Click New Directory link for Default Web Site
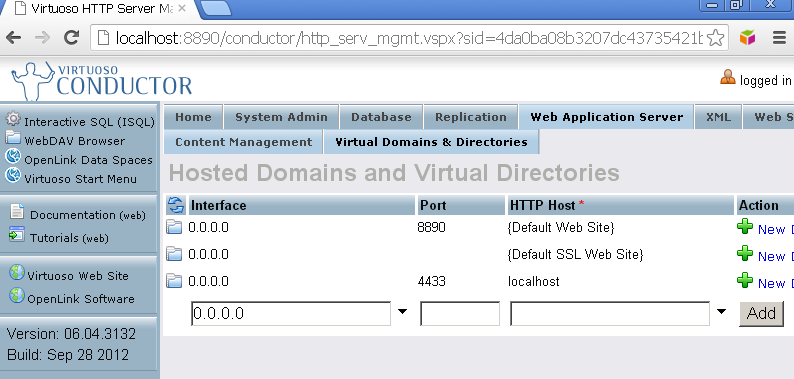 (x=775, y=230)
